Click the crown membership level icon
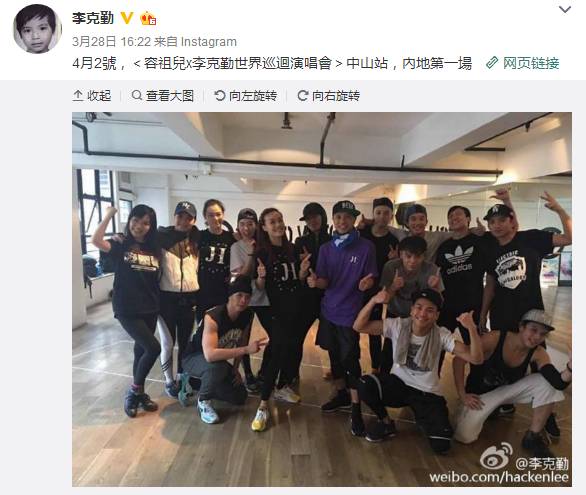The width and height of the screenshot is (586, 495). point(148,18)
